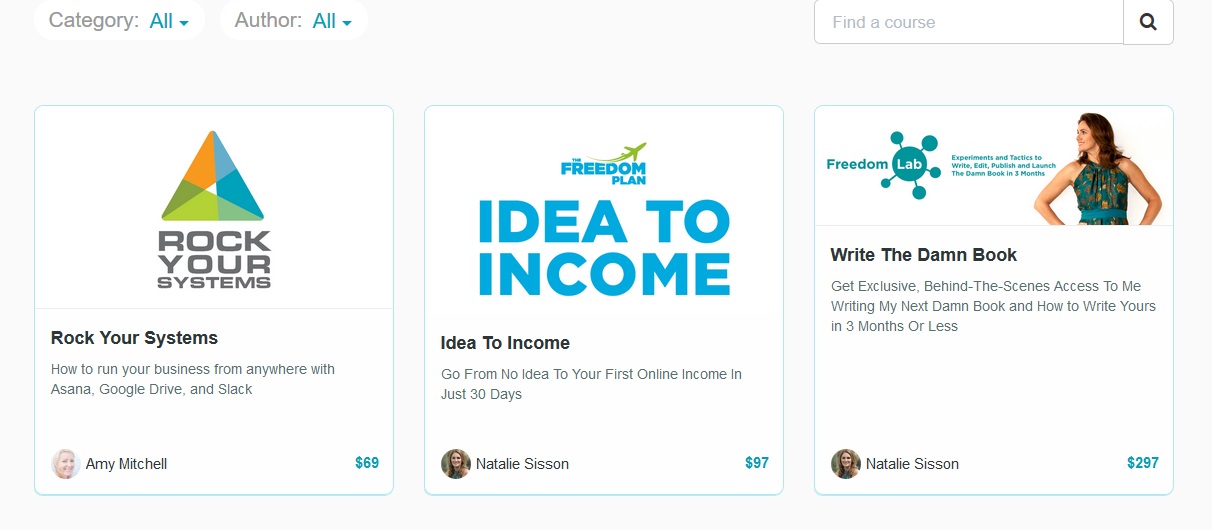Open the Rock Your Systems course title
This screenshot has width=1212, height=530.
(134, 338)
